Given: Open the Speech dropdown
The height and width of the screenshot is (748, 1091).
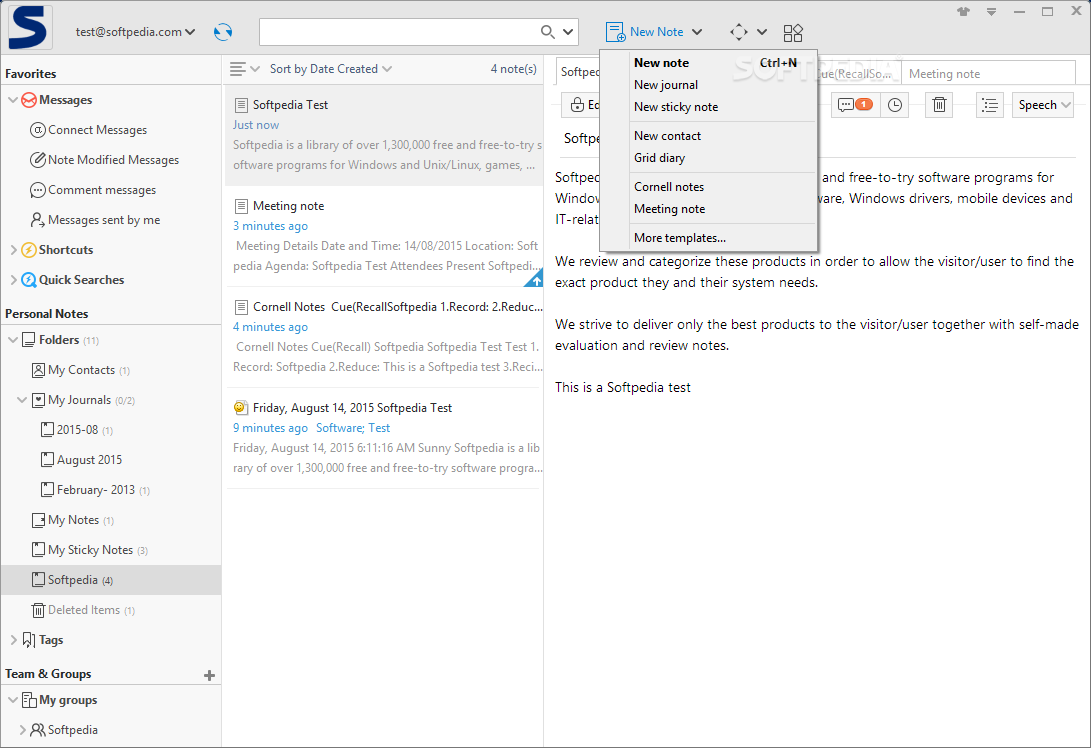Looking at the screenshot, I should [1043, 105].
